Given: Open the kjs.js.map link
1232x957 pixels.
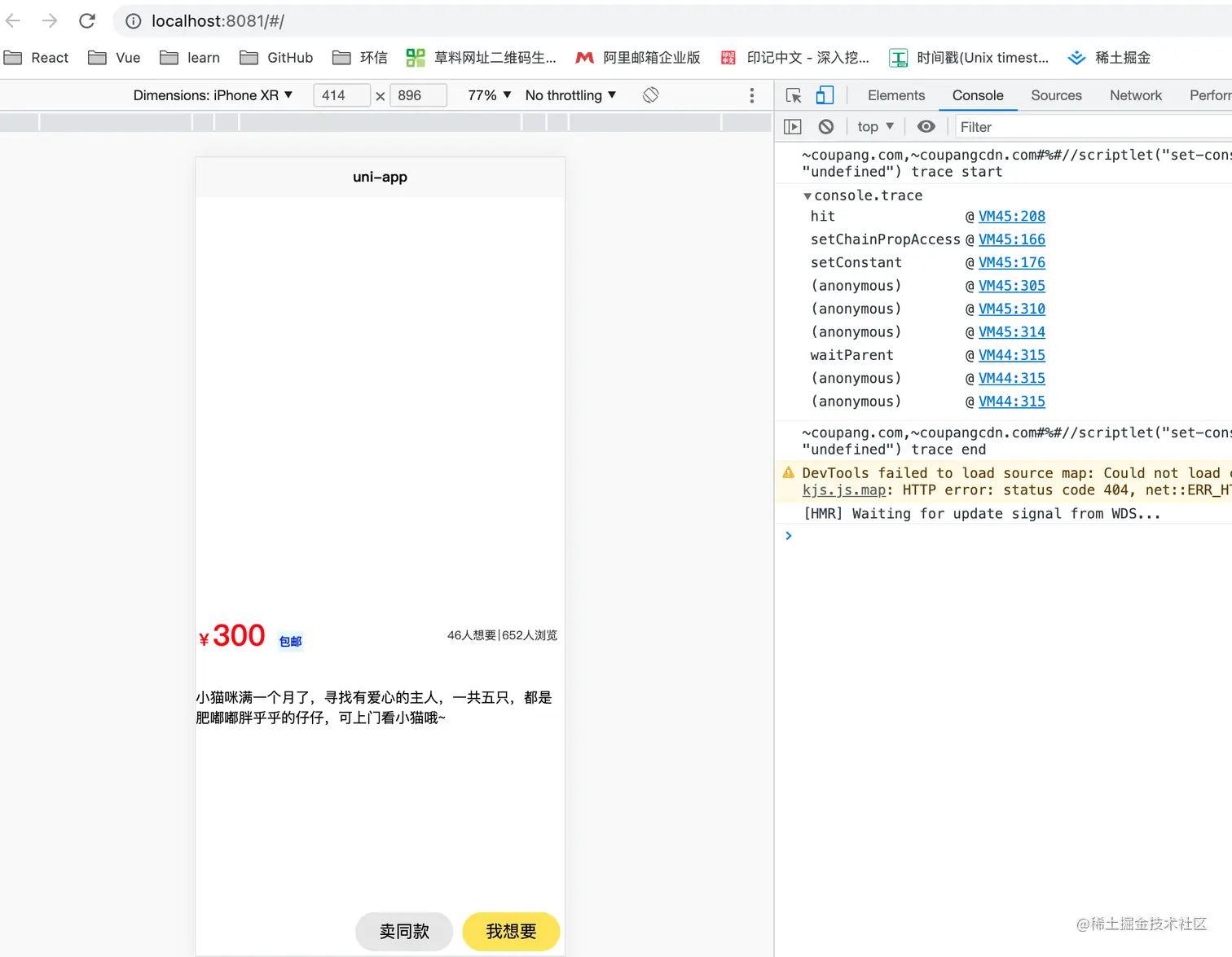Looking at the screenshot, I should coord(843,490).
